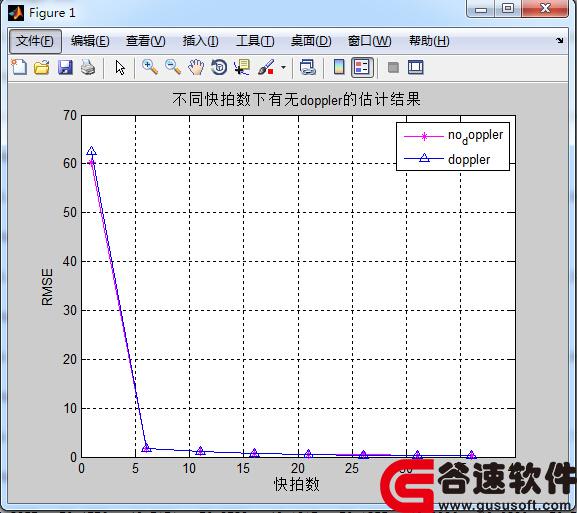The width and height of the screenshot is (577, 513).
Task: Open a file via the folder icon
Action: (42, 68)
